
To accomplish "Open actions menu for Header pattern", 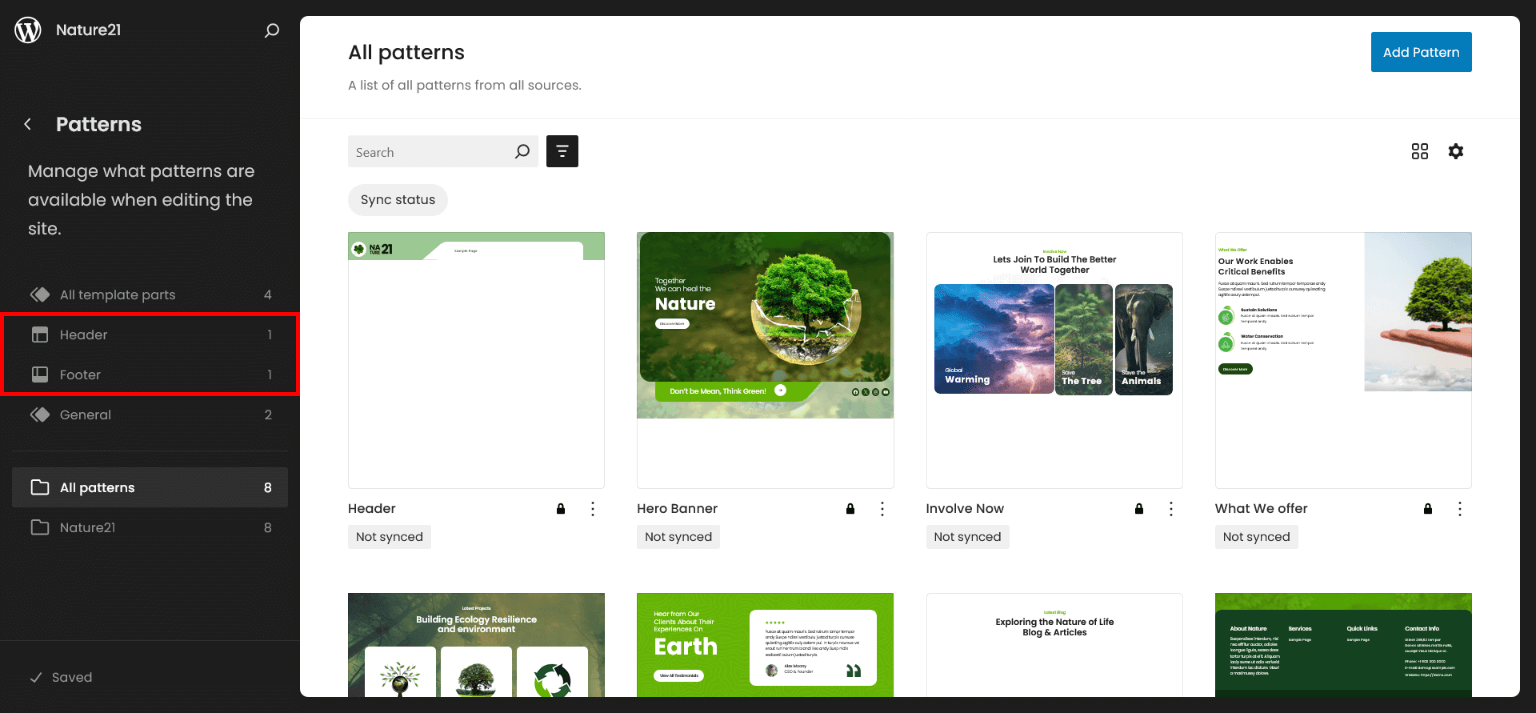I will click(592, 509).
